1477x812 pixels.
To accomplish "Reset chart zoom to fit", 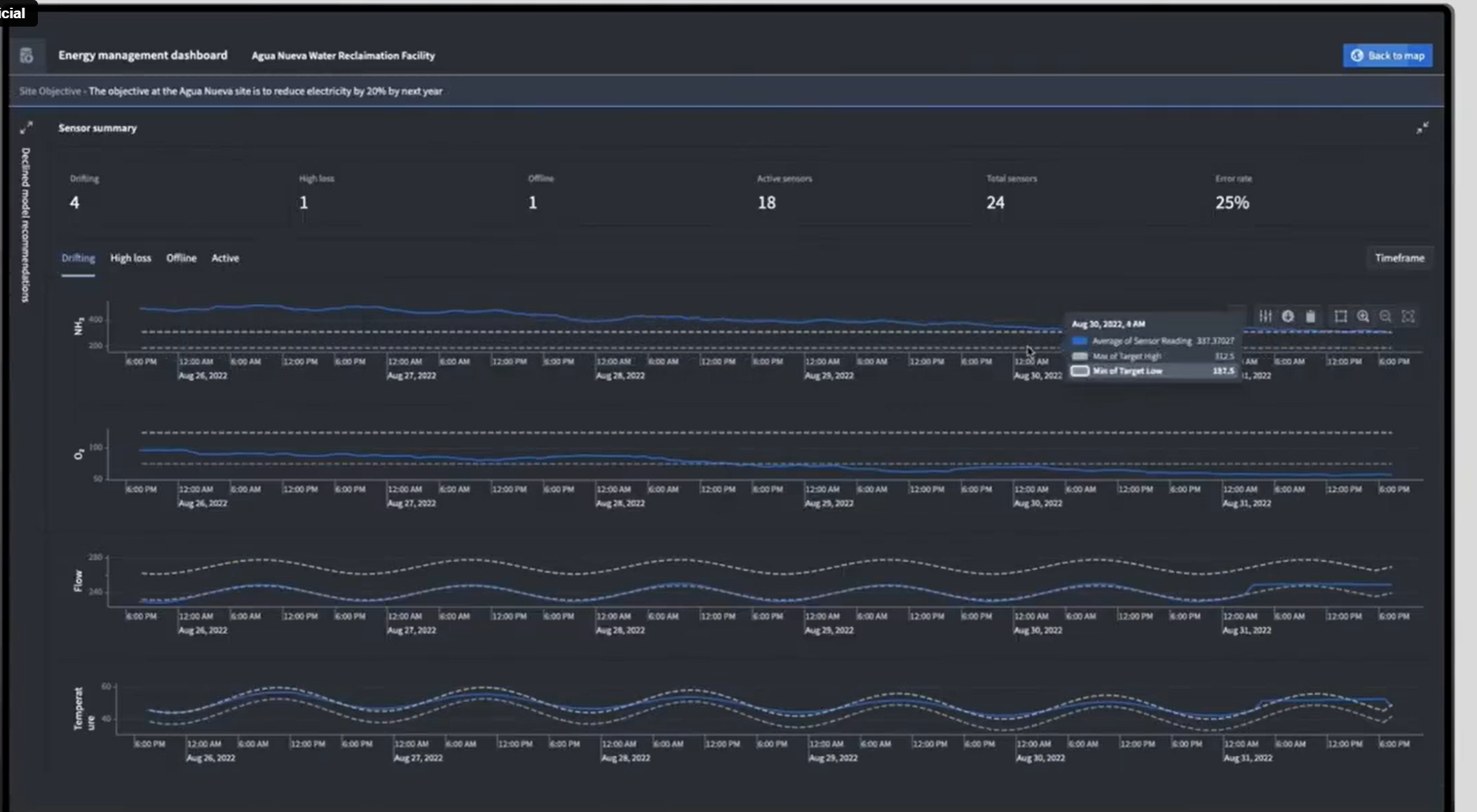I will [x=1408, y=317].
